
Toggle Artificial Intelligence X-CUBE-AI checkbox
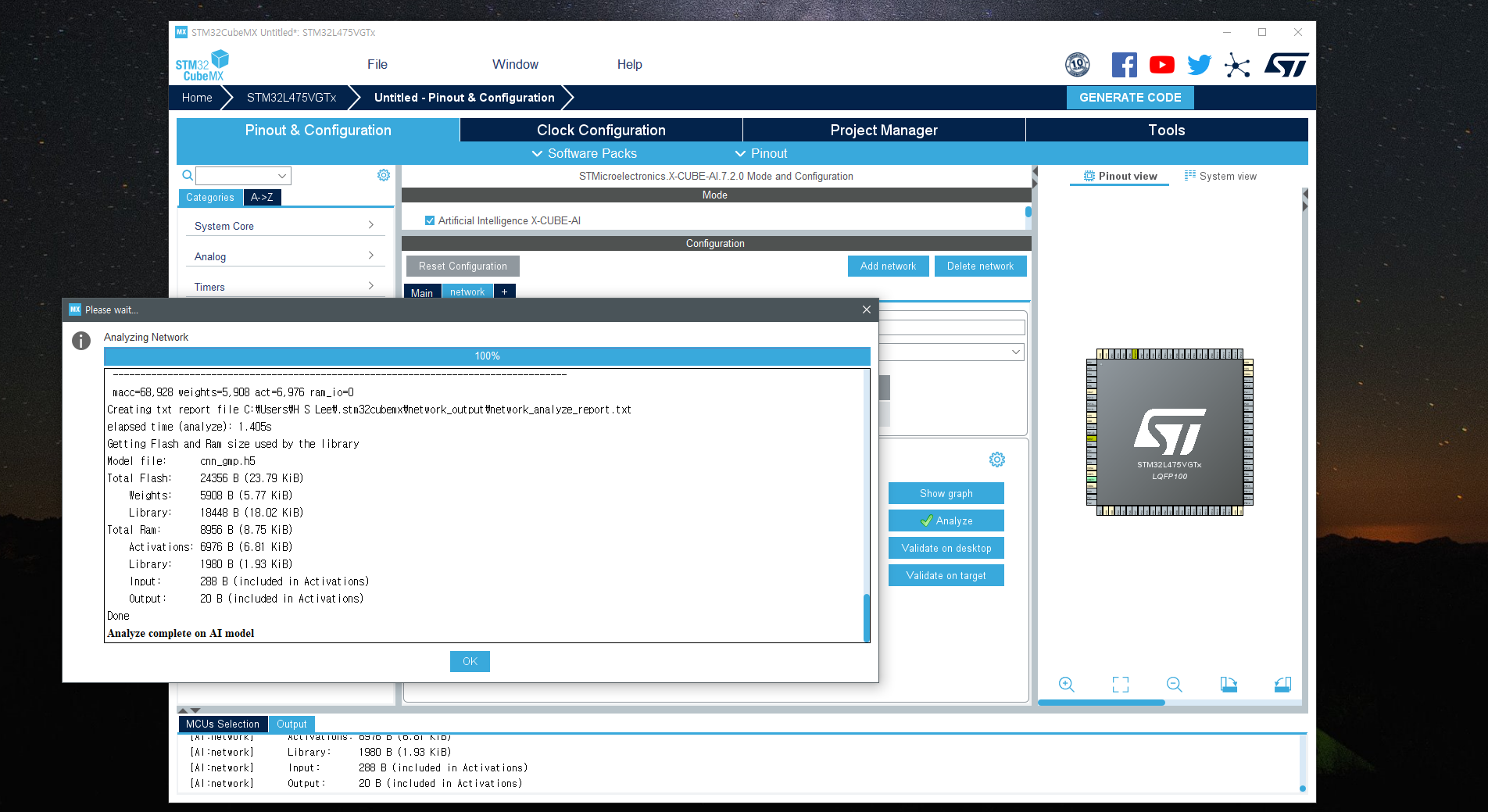click(430, 220)
